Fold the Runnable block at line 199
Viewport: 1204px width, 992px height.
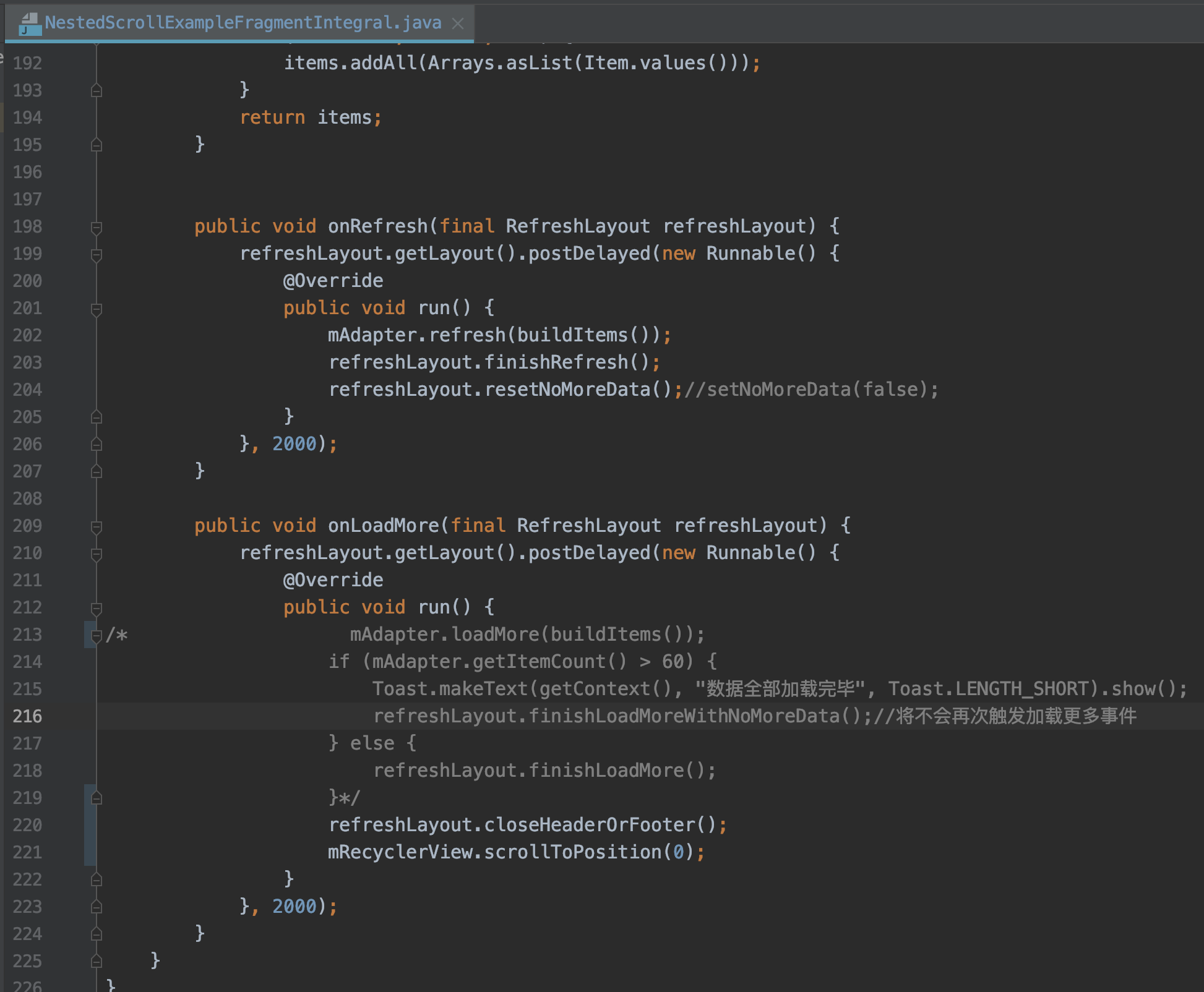pos(96,255)
